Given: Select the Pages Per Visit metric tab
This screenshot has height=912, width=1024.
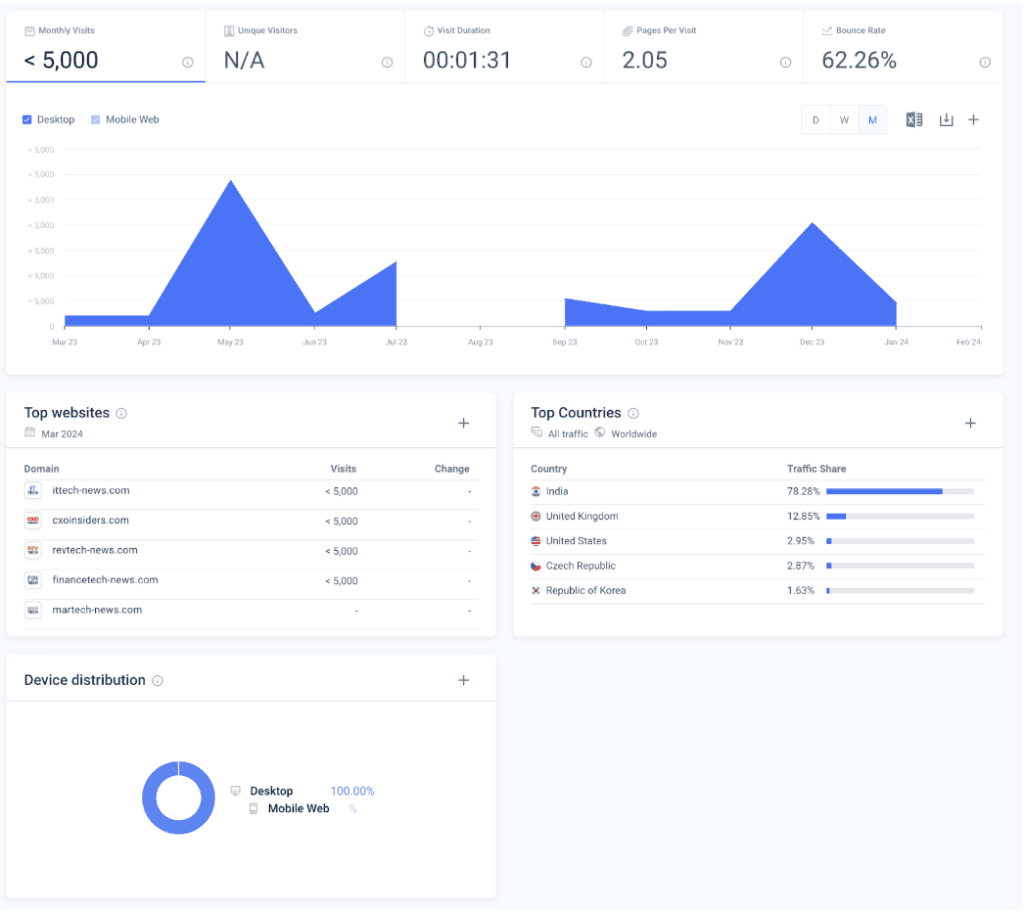Looking at the screenshot, I should tap(703, 46).
